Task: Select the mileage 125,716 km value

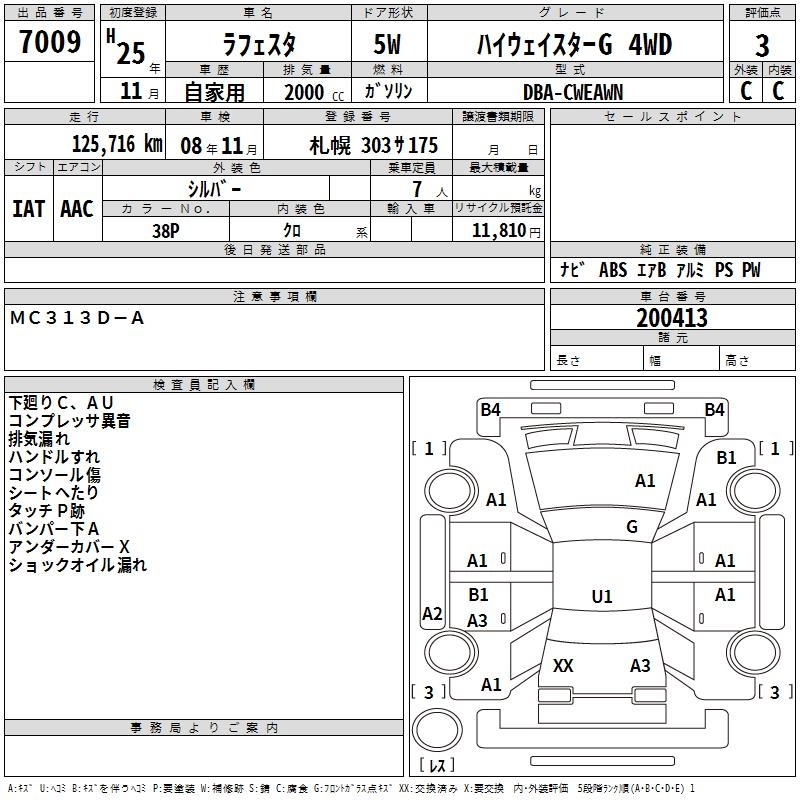Action: pyautogui.click(x=117, y=144)
